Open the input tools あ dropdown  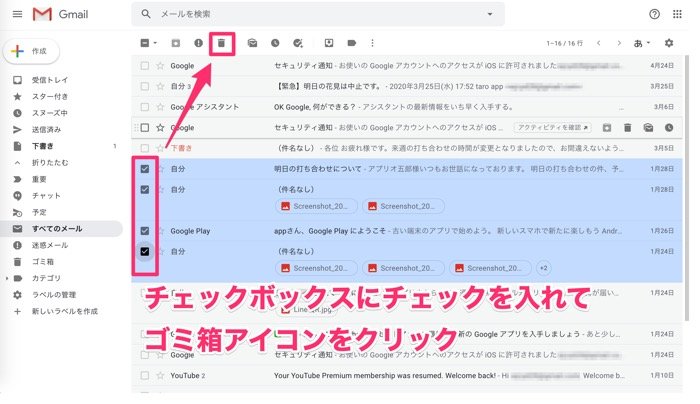642,43
